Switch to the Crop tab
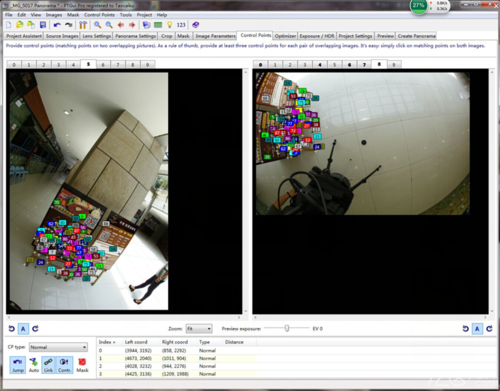500x391 pixels. tap(166, 36)
